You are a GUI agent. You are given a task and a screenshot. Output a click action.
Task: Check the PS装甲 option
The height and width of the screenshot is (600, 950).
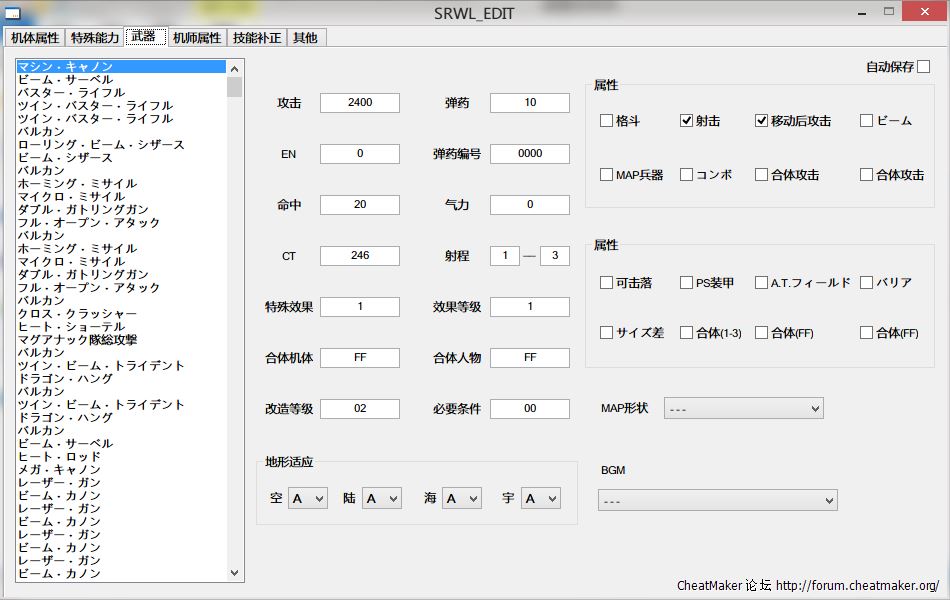[x=686, y=283]
